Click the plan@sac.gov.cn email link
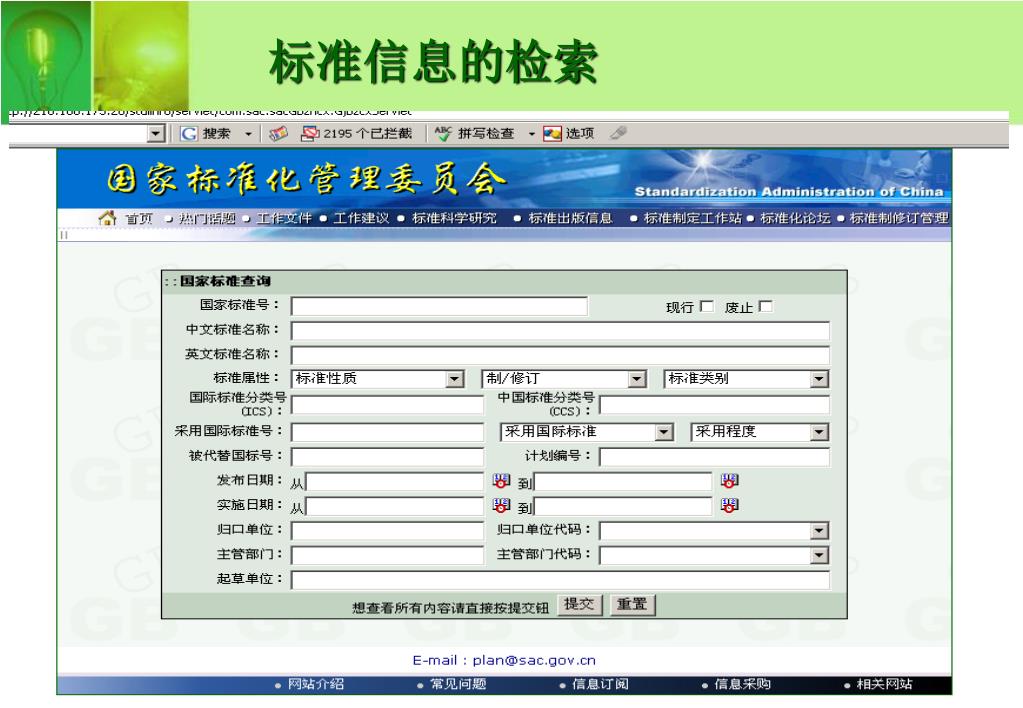The image size is (1023, 708). tap(534, 660)
